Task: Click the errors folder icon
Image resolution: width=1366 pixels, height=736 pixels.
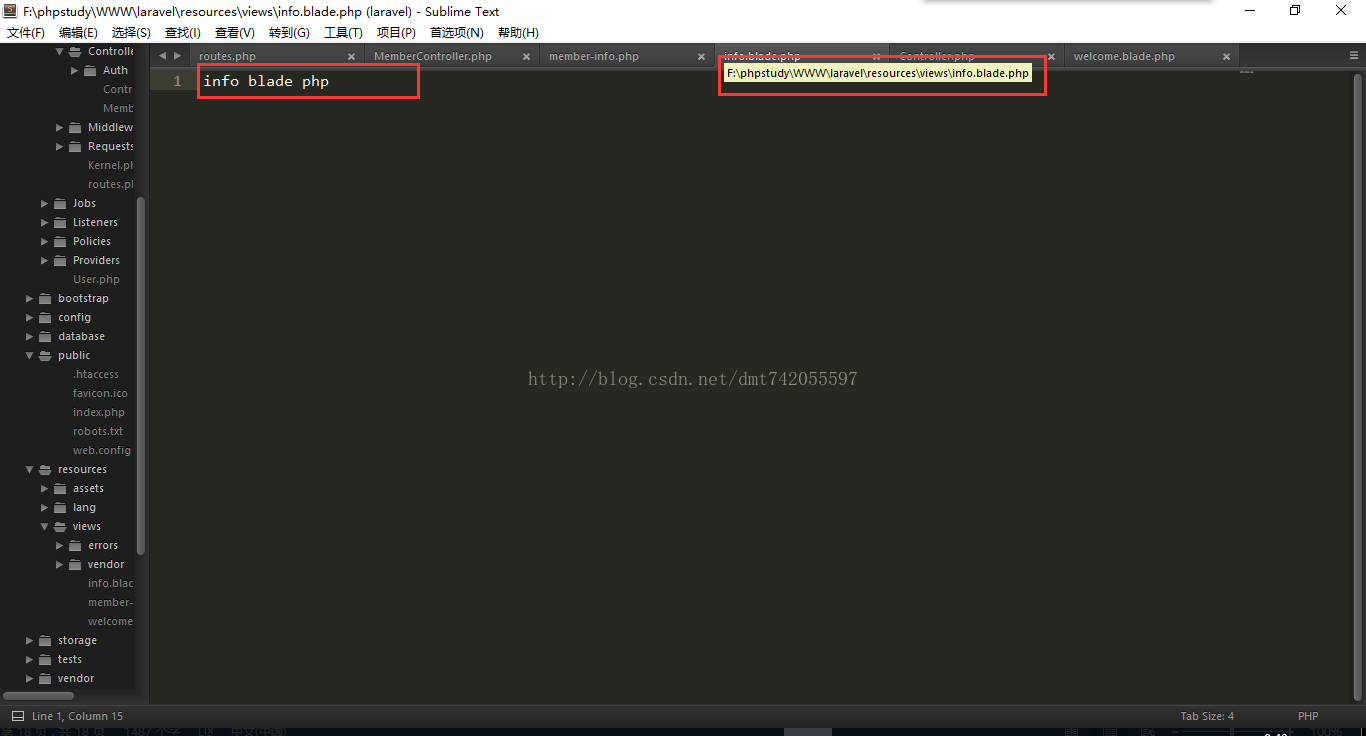Action: (x=75, y=546)
